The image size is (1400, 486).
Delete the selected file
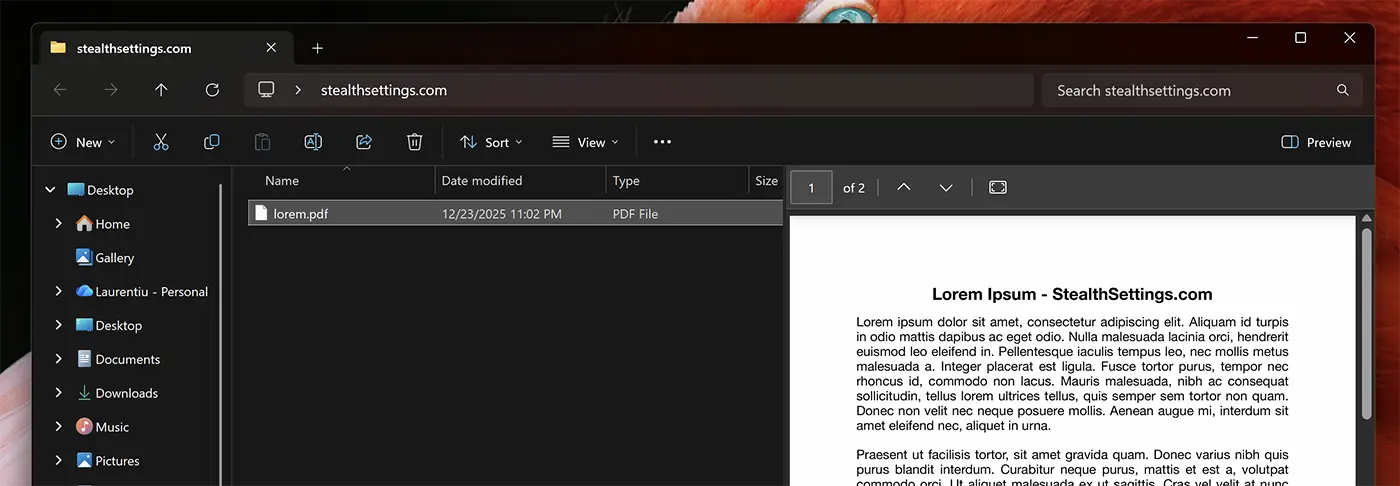[415, 142]
